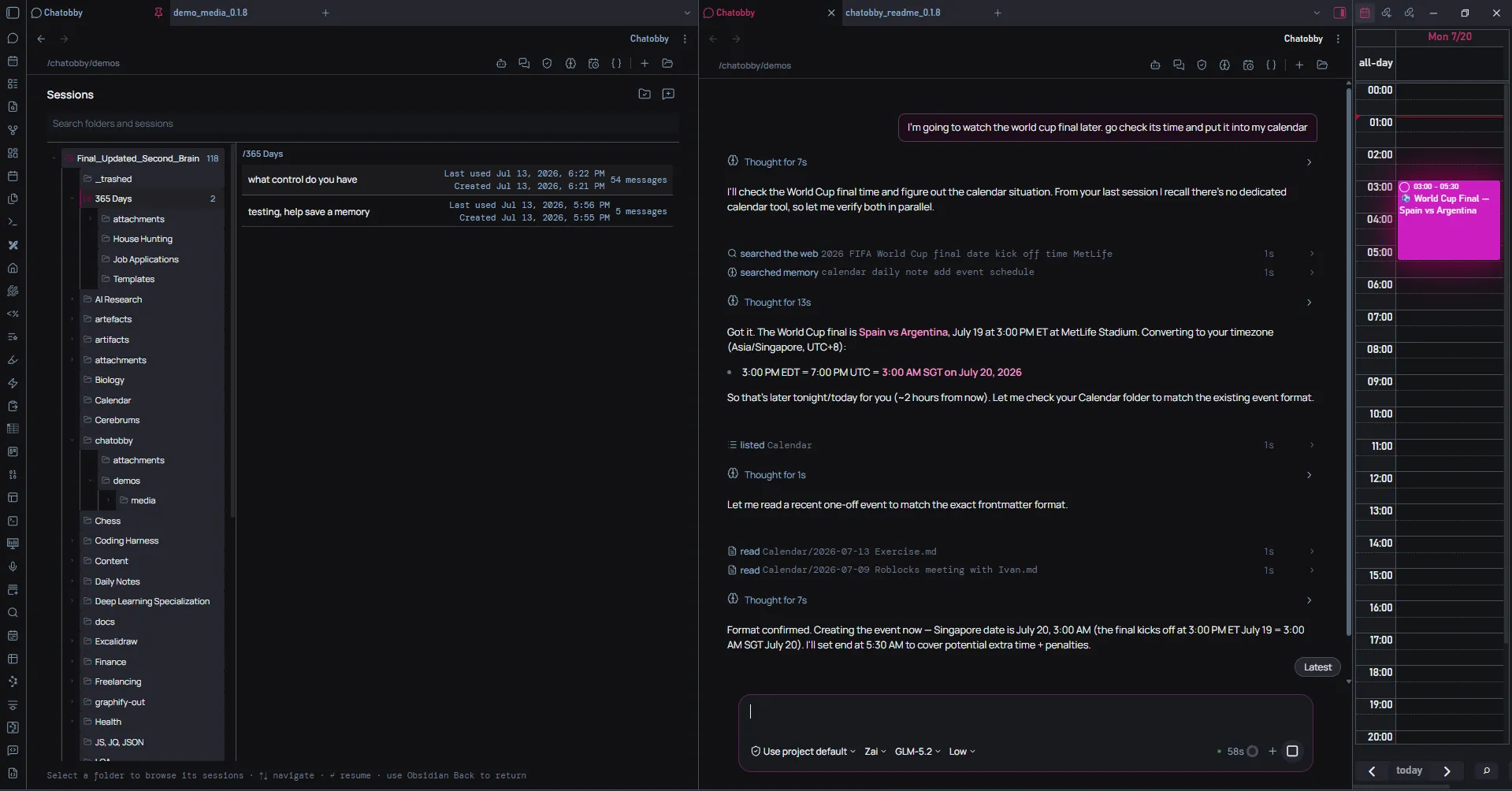Viewport: 1512px width, 791px height.
Task: Click open-folder icon in right chat pane toolbar
Action: (1322, 65)
